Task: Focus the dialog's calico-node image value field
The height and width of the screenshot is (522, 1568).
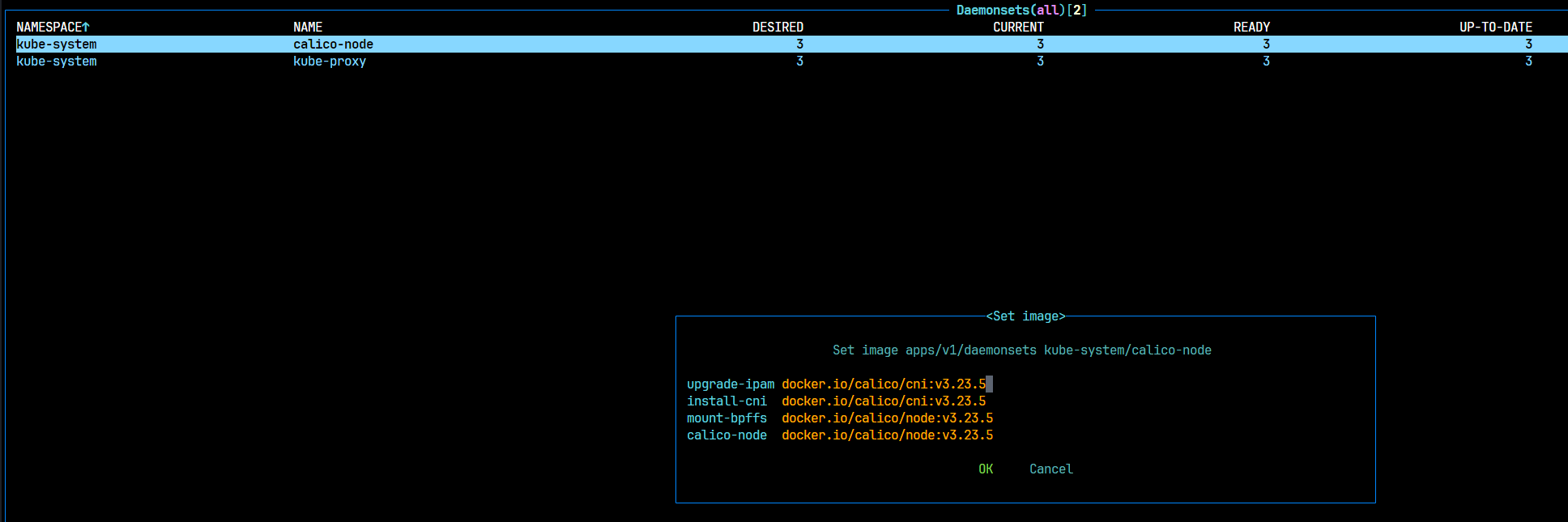Action: tap(888, 435)
